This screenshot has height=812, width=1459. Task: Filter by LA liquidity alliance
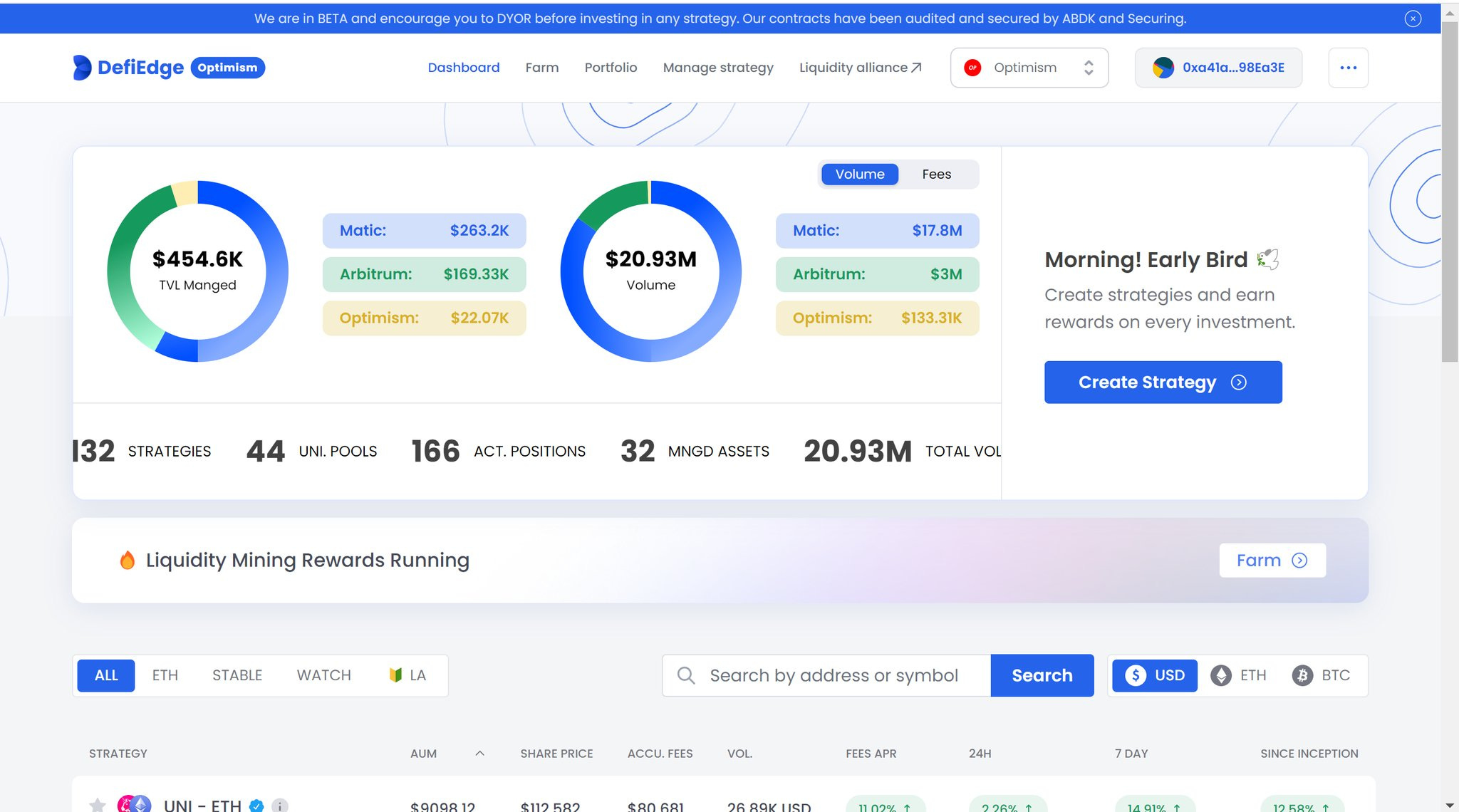pos(407,675)
